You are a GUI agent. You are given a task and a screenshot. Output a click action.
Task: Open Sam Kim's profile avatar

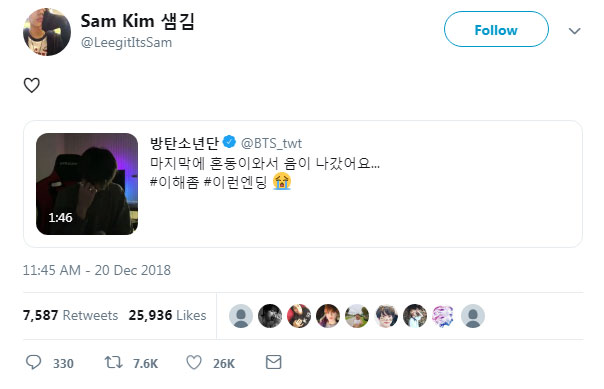[x=47, y=32]
